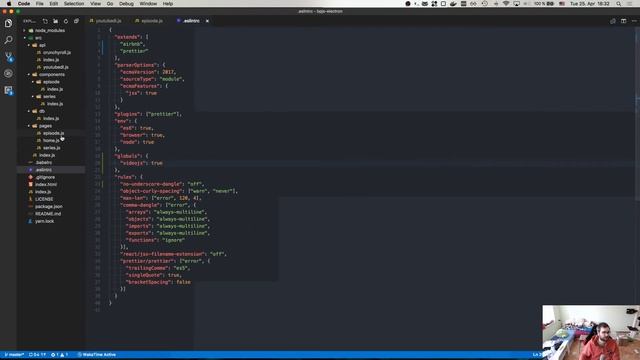Open the Extensions view in activity bar

[8, 90]
